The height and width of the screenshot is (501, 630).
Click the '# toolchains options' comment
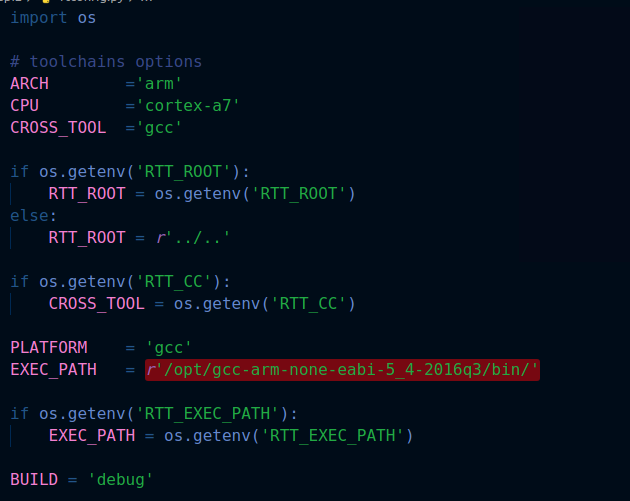click(106, 61)
